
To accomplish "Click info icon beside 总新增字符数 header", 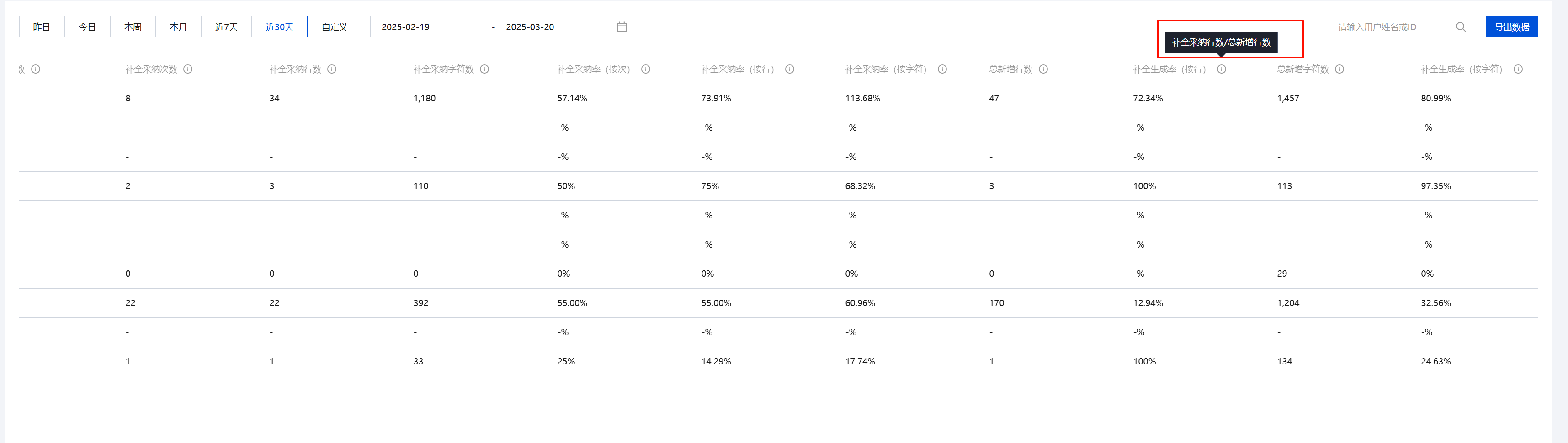I will (1340, 69).
